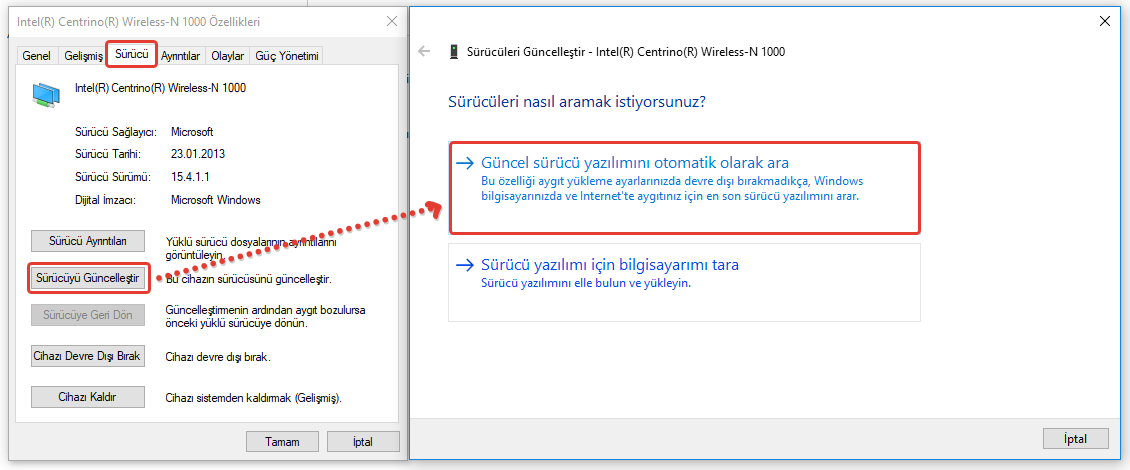Screen dimensions: 1130x470
Task: Click the Sürücü Ayrıntıları button
Action: click(x=88, y=241)
